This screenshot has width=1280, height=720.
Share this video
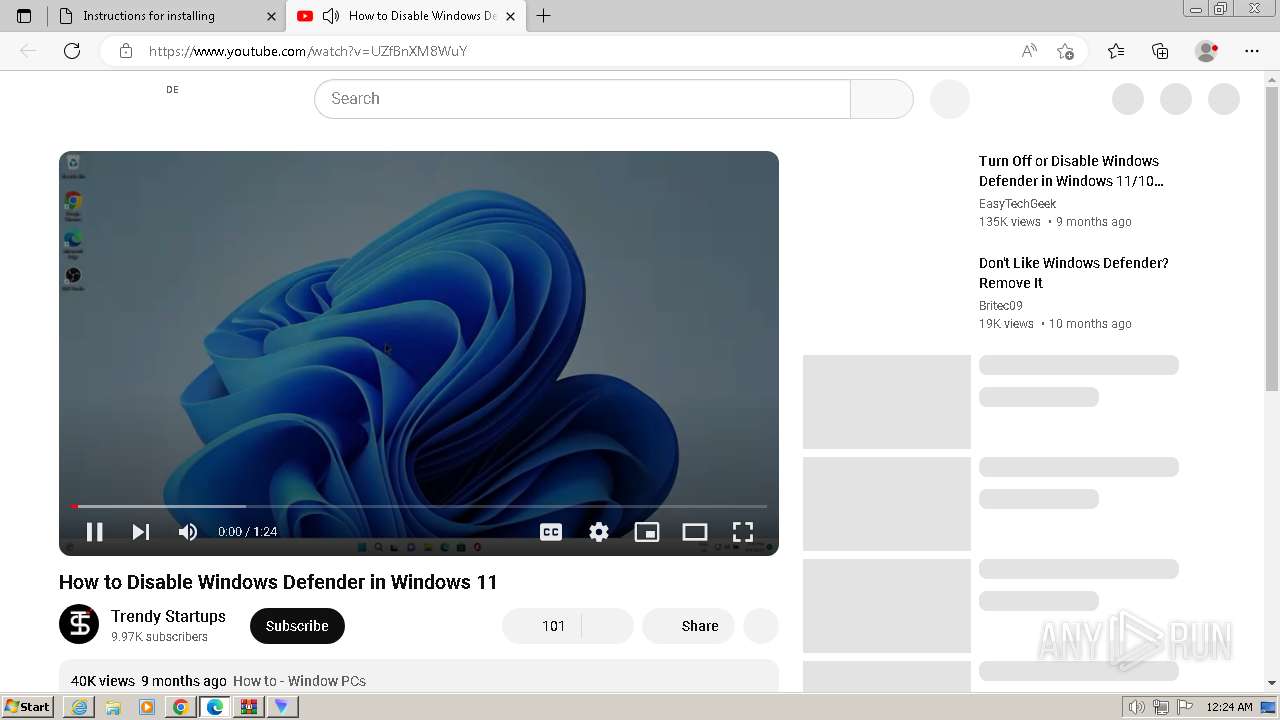point(688,626)
